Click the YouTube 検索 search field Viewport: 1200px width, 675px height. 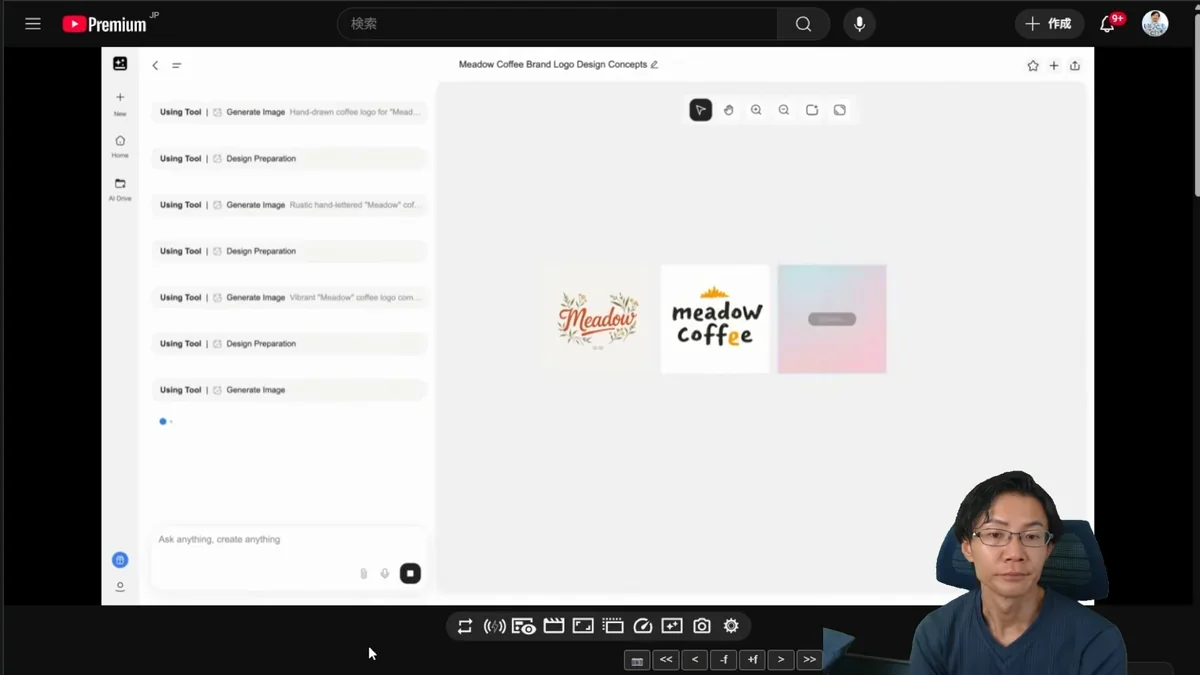pos(558,24)
